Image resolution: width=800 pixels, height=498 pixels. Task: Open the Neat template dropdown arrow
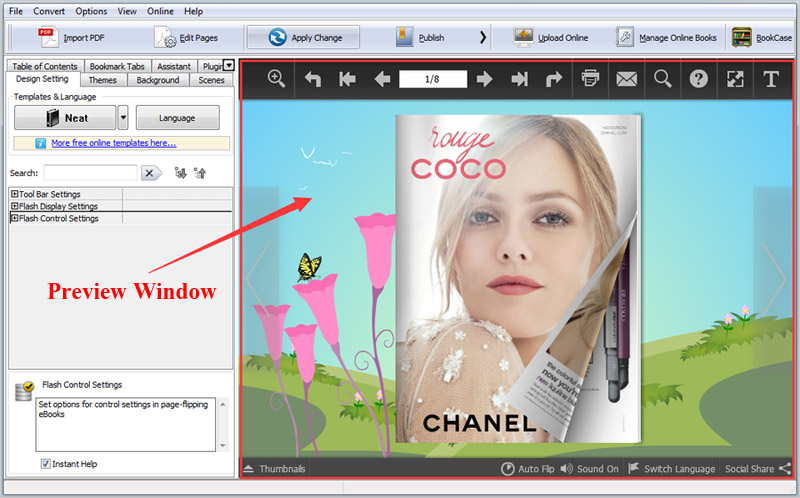pyautogui.click(x=123, y=117)
